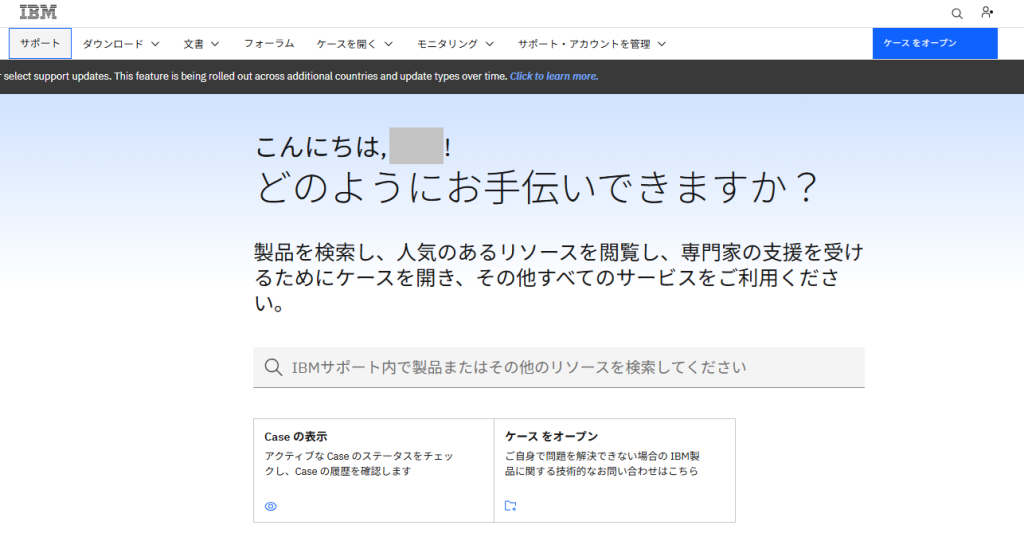Open the search magnifier icon in header
The width and height of the screenshot is (1024, 545).
point(957,13)
